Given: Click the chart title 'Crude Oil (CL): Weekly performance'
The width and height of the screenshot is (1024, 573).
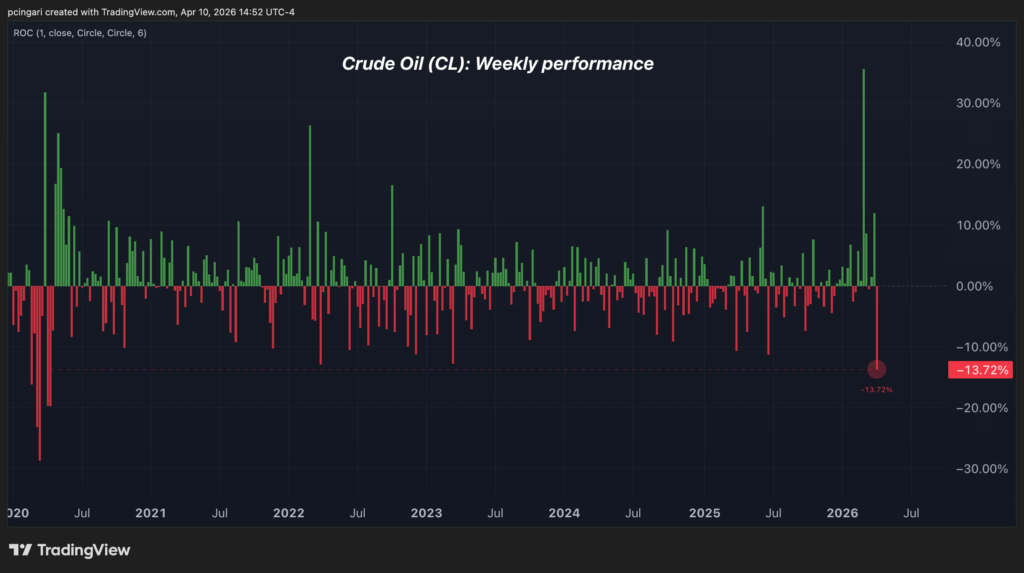Looking at the screenshot, I should (x=497, y=64).
